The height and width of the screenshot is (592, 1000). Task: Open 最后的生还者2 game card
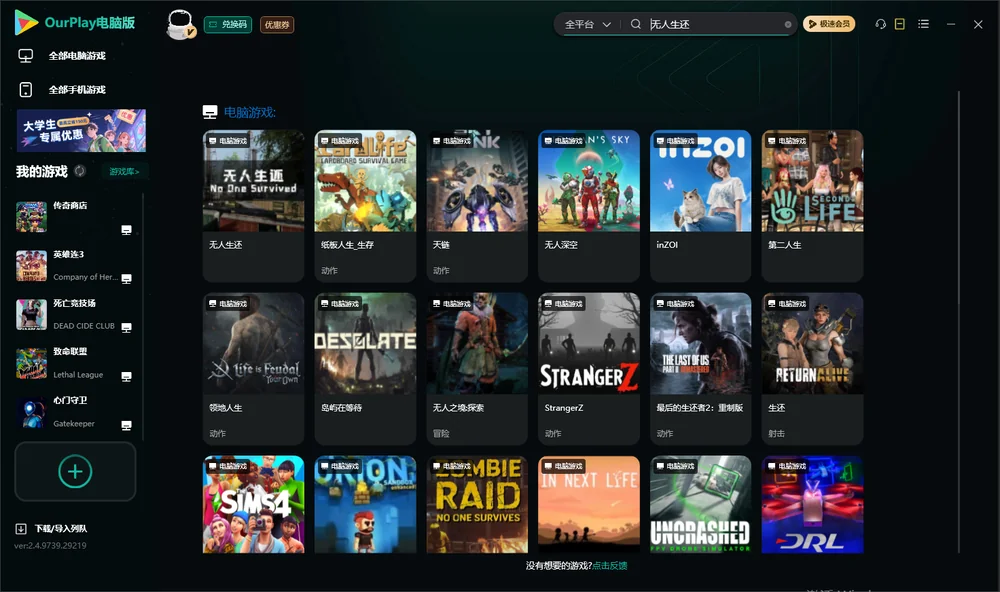coord(700,368)
